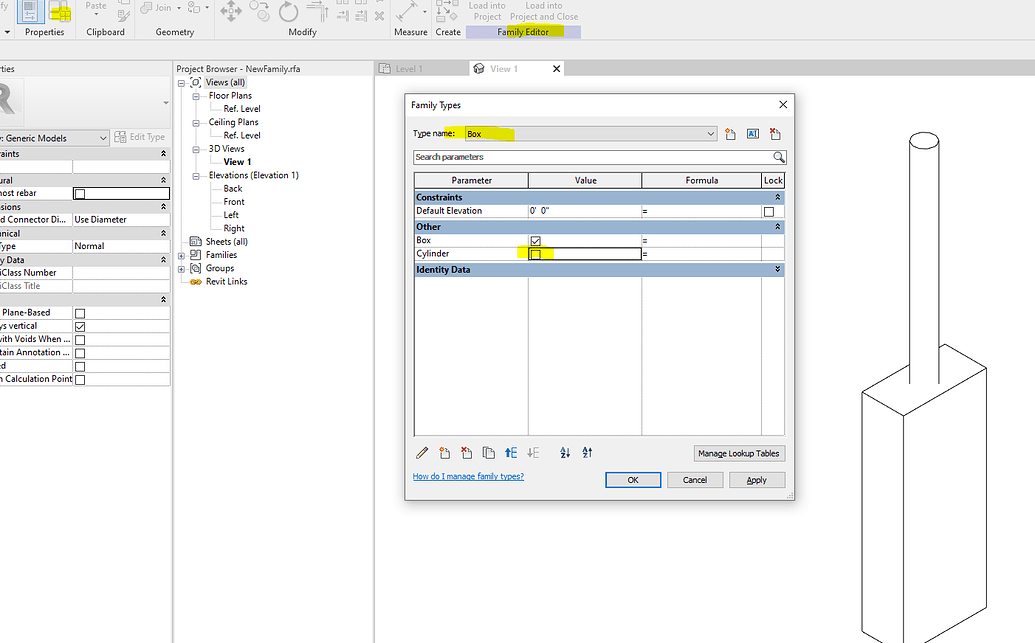
Task: Create a new family type
Action: point(730,133)
